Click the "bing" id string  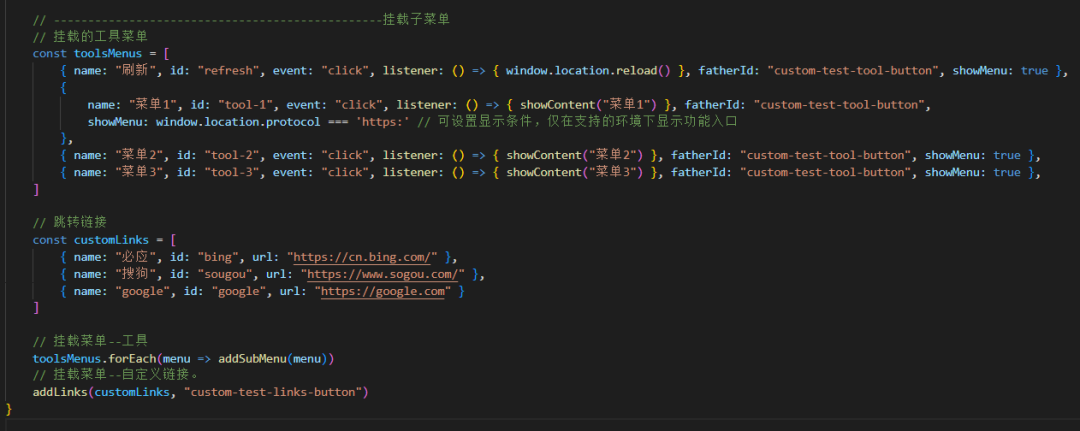tap(218, 257)
